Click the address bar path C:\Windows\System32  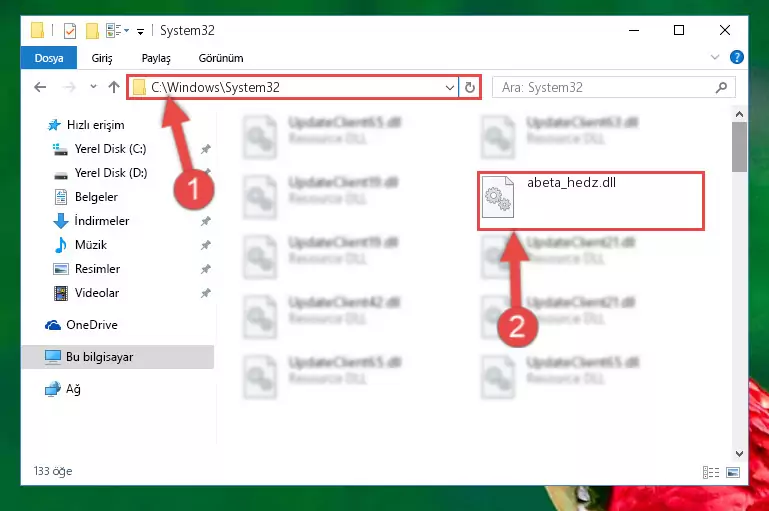click(x=215, y=87)
